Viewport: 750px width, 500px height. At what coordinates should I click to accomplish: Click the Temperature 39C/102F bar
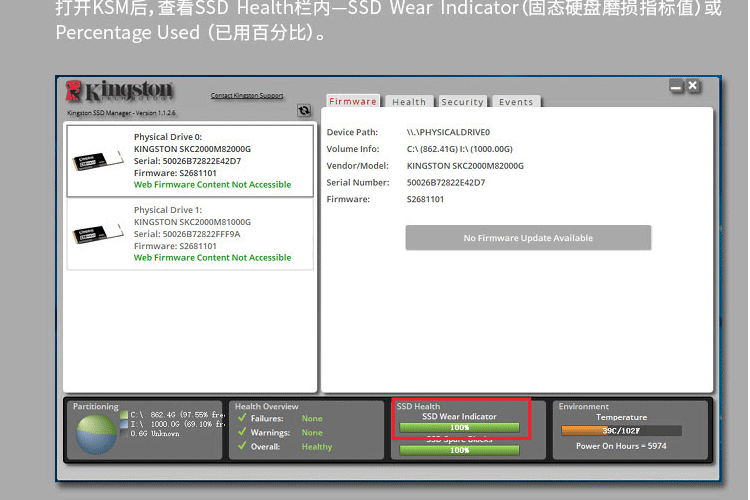[x=621, y=431]
